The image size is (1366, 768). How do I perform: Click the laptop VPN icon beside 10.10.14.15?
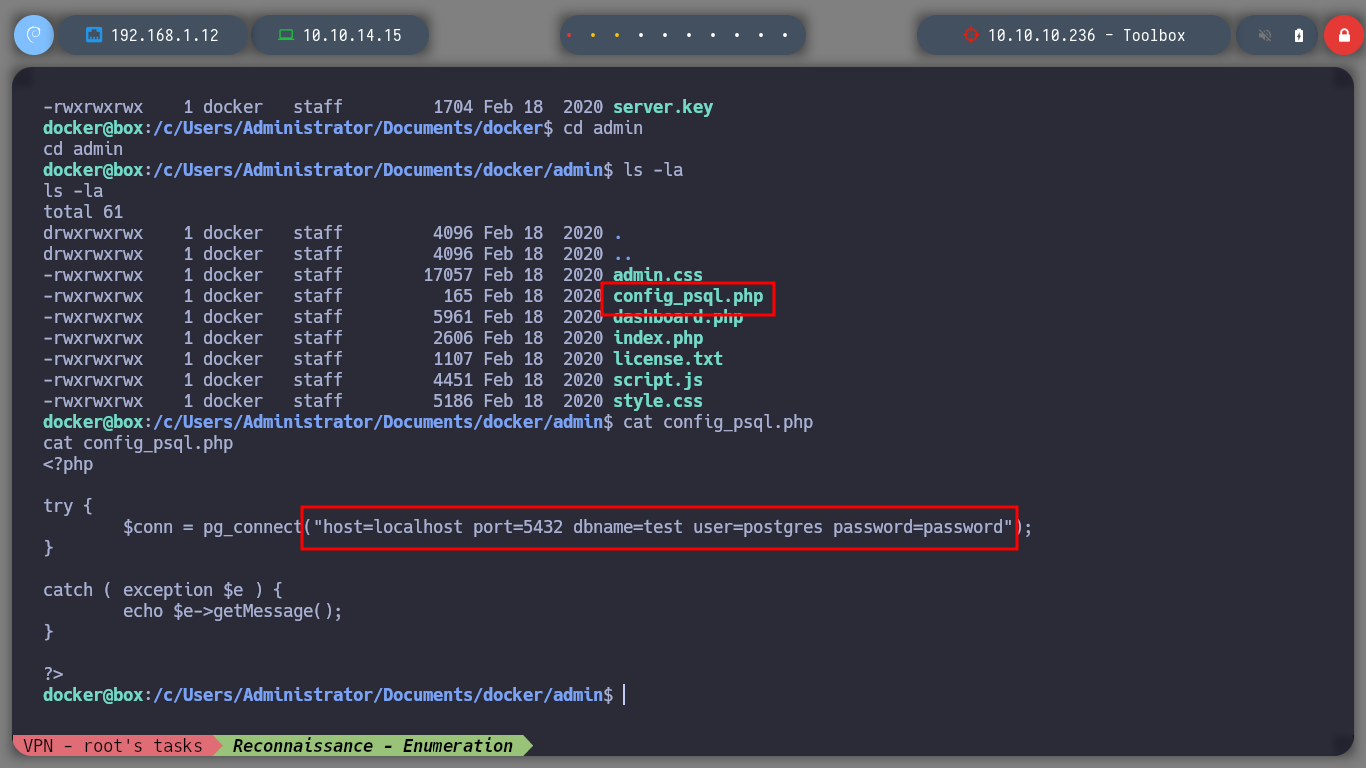coord(286,35)
